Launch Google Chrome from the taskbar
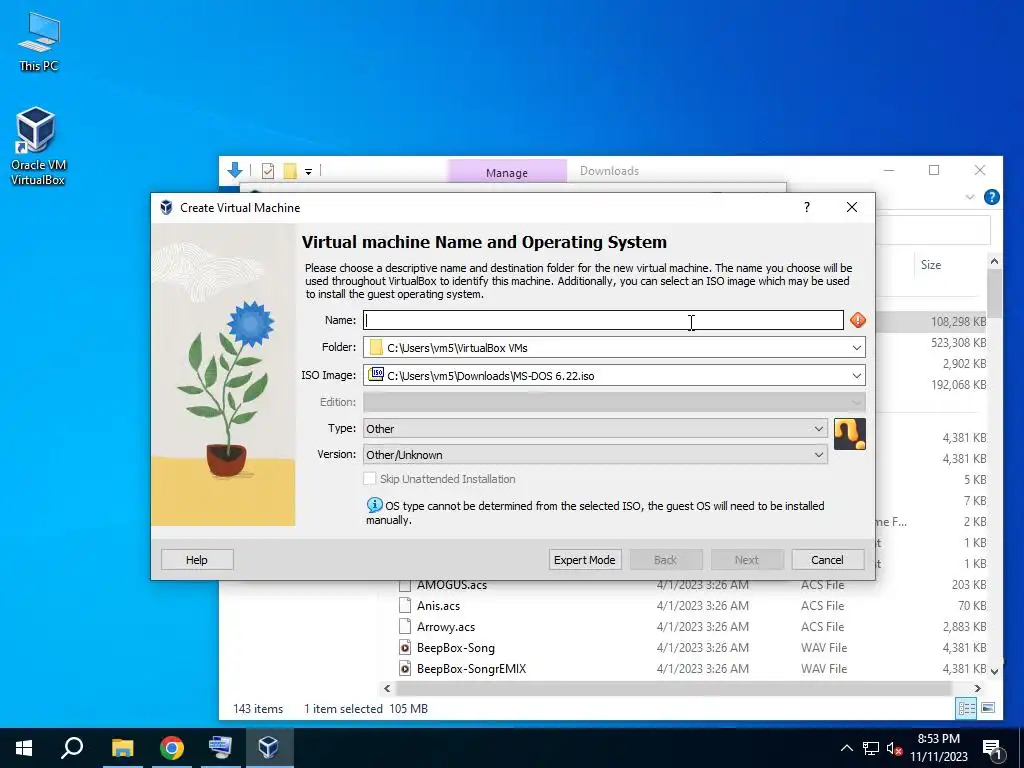Screen dimensions: 1024x768 pos(172,748)
